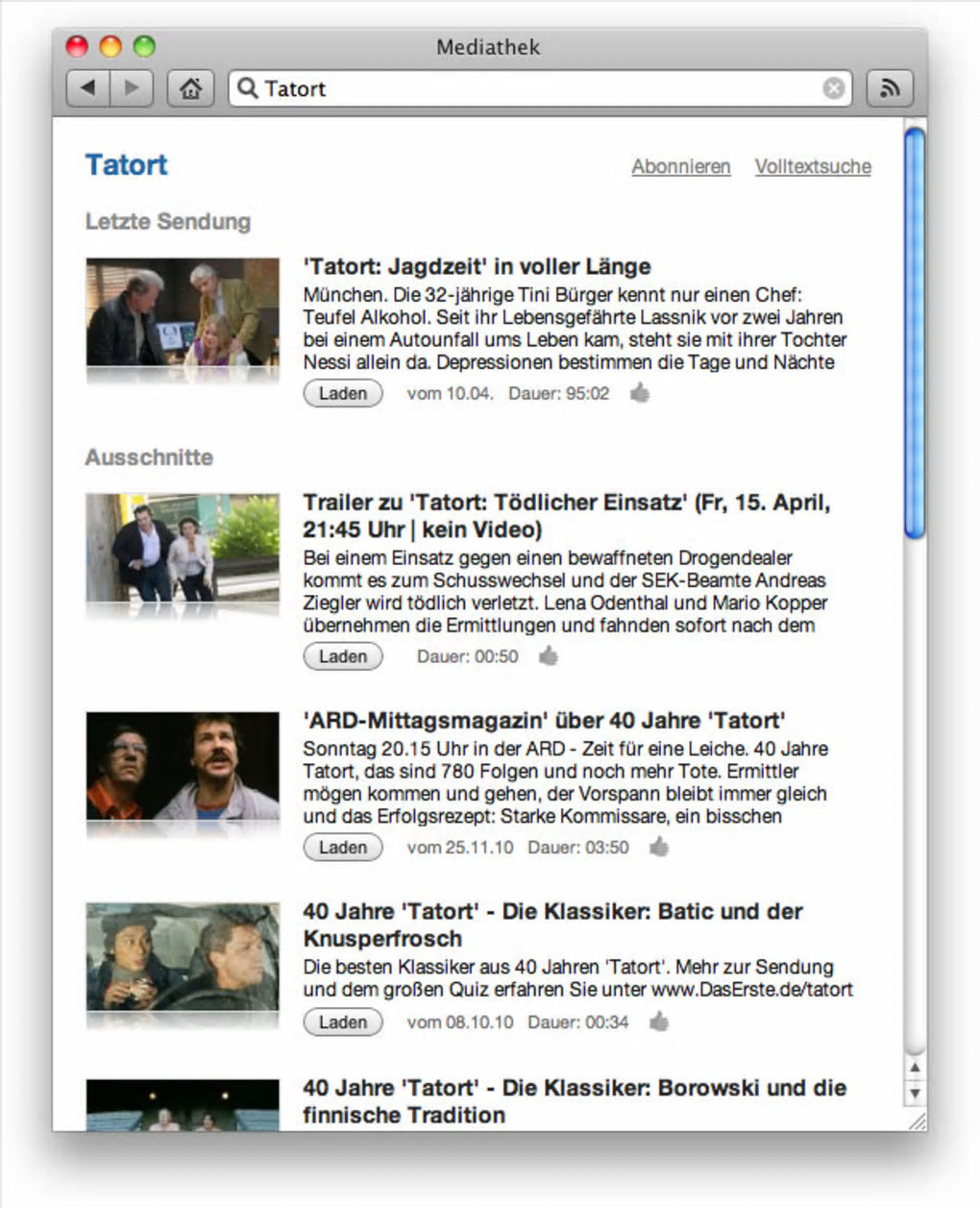This screenshot has width=980, height=1208.
Task: Open the 'ARD-Mittagsmagazin über 40 Jahre Tatort' title
Action: pos(544,721)
